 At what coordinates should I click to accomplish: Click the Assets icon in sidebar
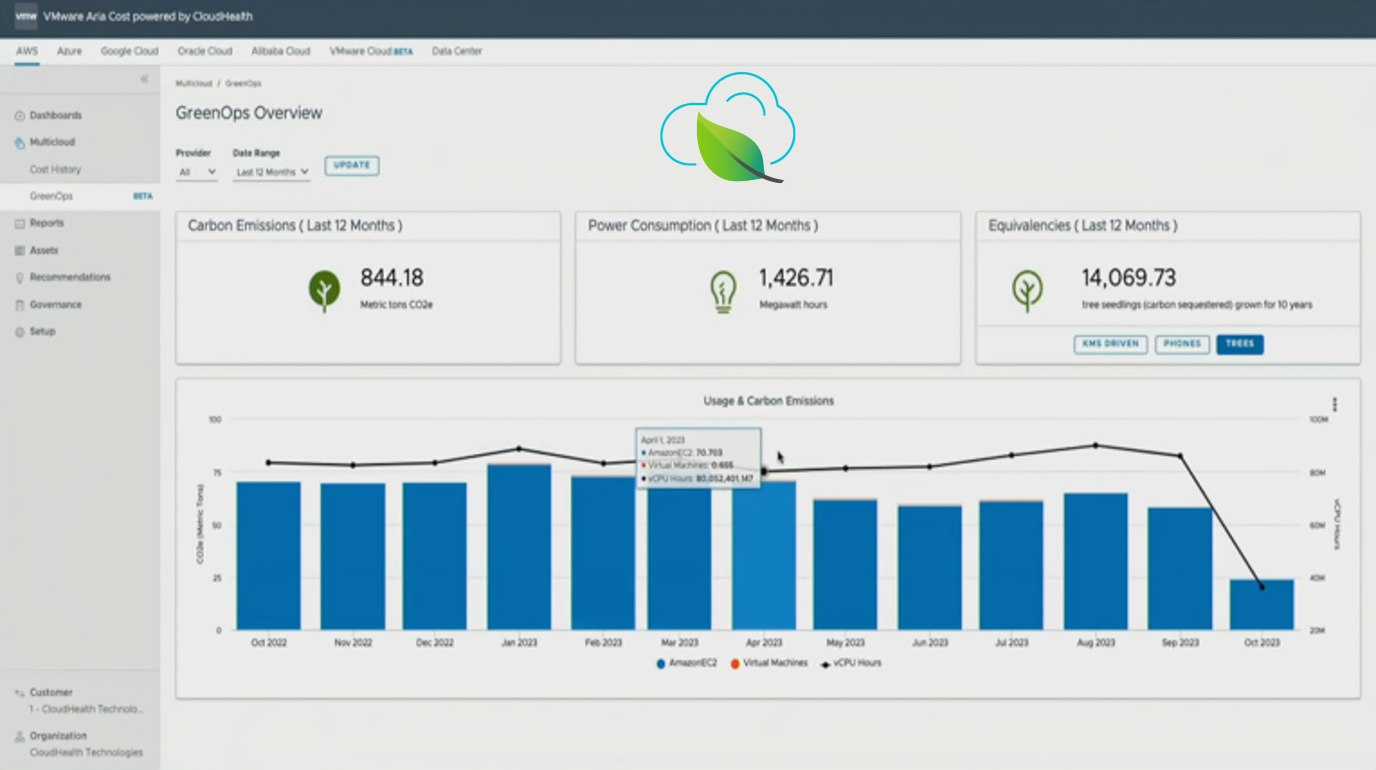coord(20,251)
